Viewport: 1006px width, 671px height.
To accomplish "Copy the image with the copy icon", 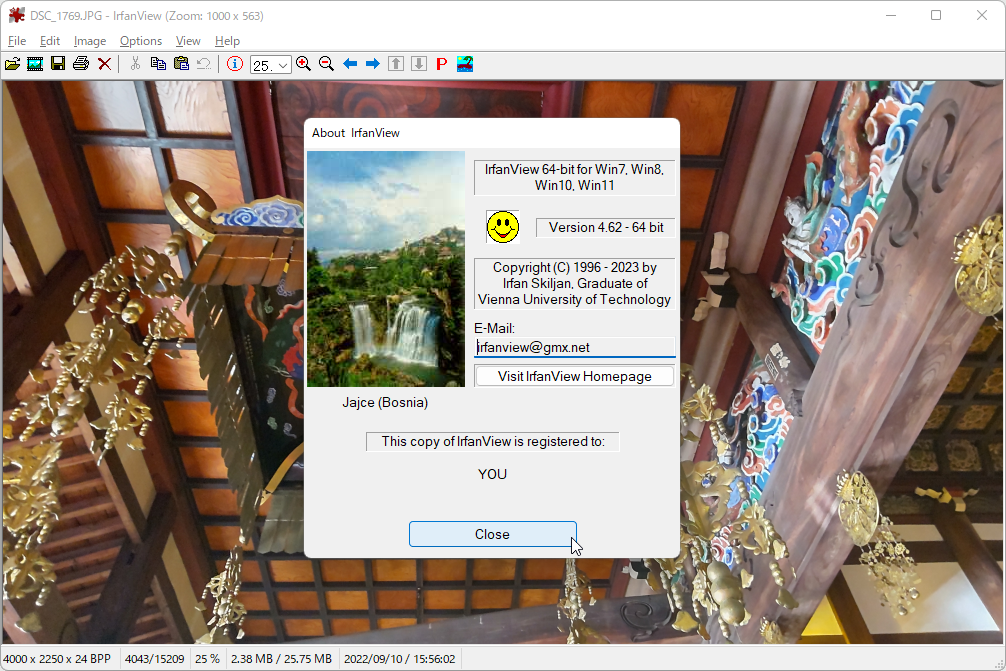I will coord(158,63).
